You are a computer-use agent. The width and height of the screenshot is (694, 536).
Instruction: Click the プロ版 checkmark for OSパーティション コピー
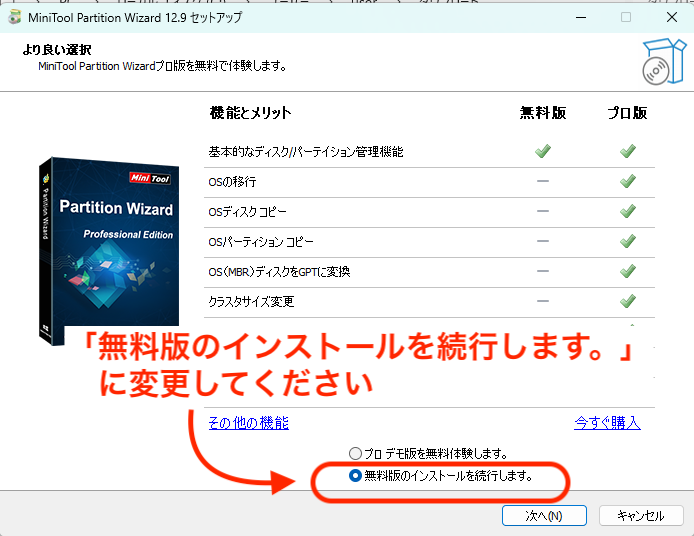628,241
